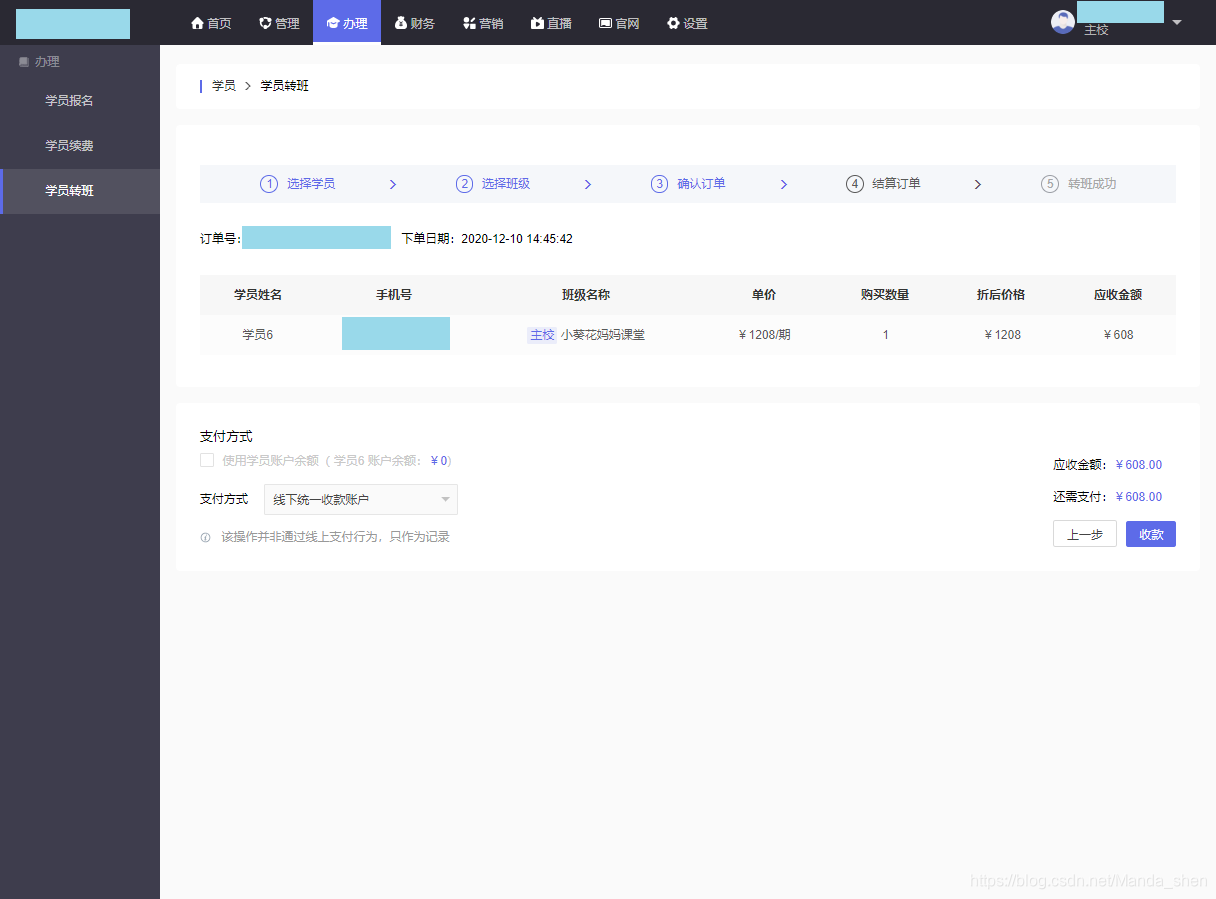Click the 上一步 button

1084,533
